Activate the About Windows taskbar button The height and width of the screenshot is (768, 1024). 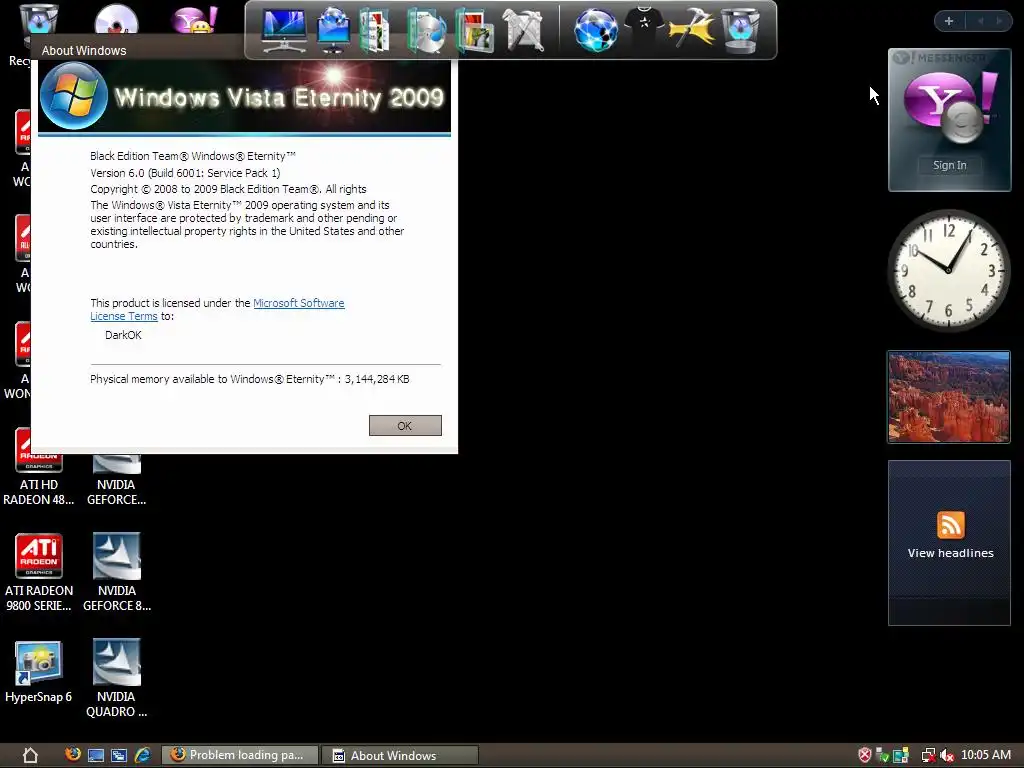[400, 756]
